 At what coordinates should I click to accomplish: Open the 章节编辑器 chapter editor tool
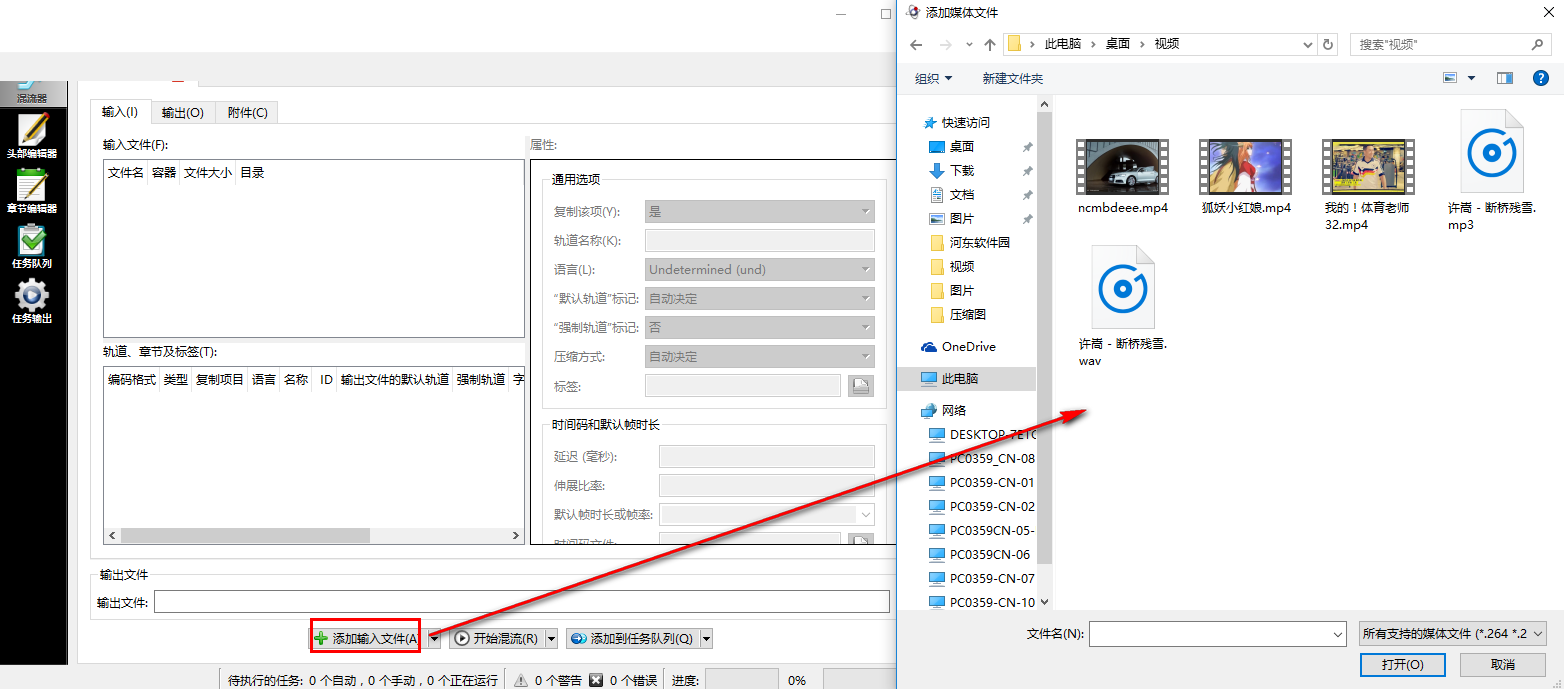click(32, 190)
